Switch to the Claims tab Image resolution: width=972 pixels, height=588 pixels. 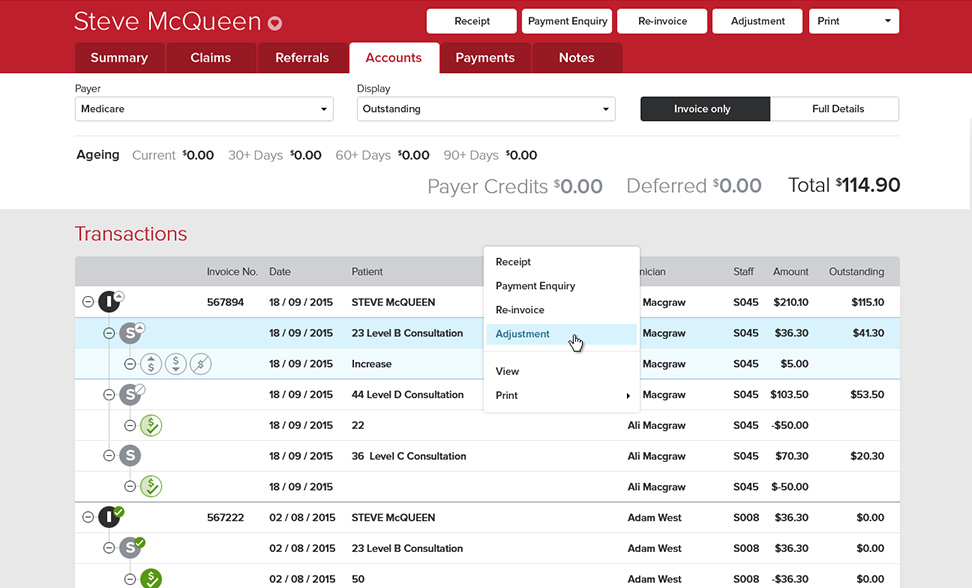pos(211,58)
